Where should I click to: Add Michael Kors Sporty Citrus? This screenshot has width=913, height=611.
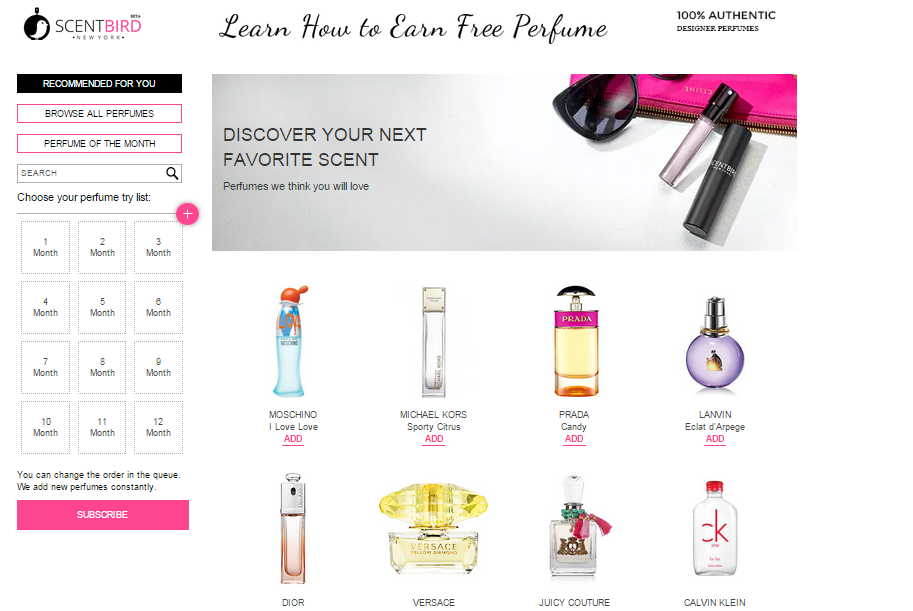pyautogui.click(x=434, y=439)
